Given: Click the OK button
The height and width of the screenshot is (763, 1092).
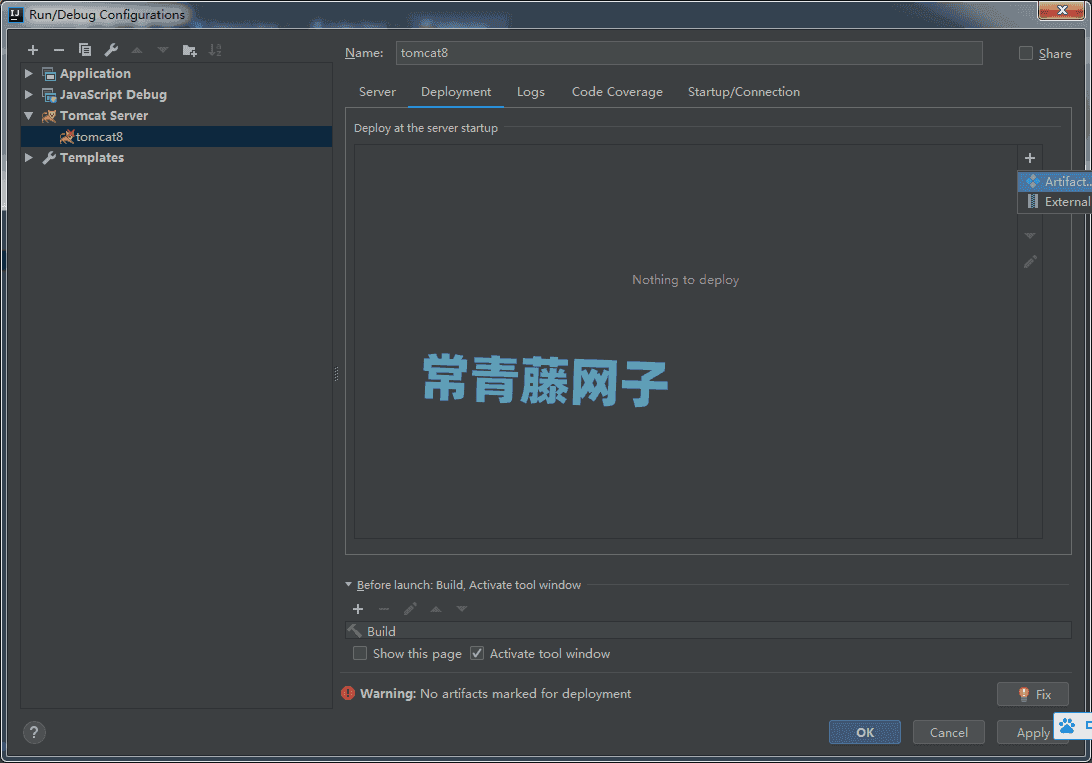Looking at the screenshot, I should point(865,732).
